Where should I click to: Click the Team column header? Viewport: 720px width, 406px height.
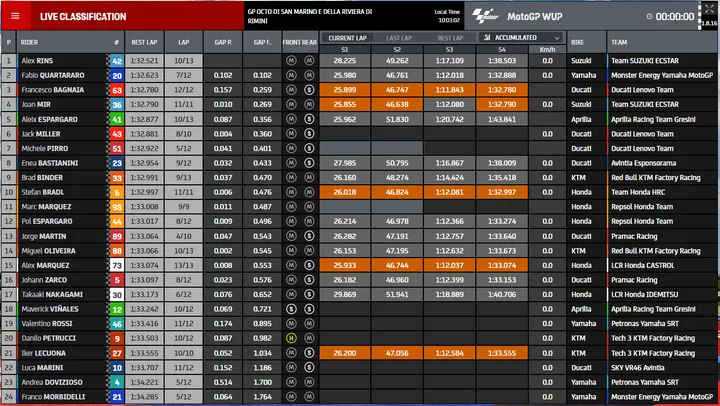pyautogui.click(x=619, y=42)
